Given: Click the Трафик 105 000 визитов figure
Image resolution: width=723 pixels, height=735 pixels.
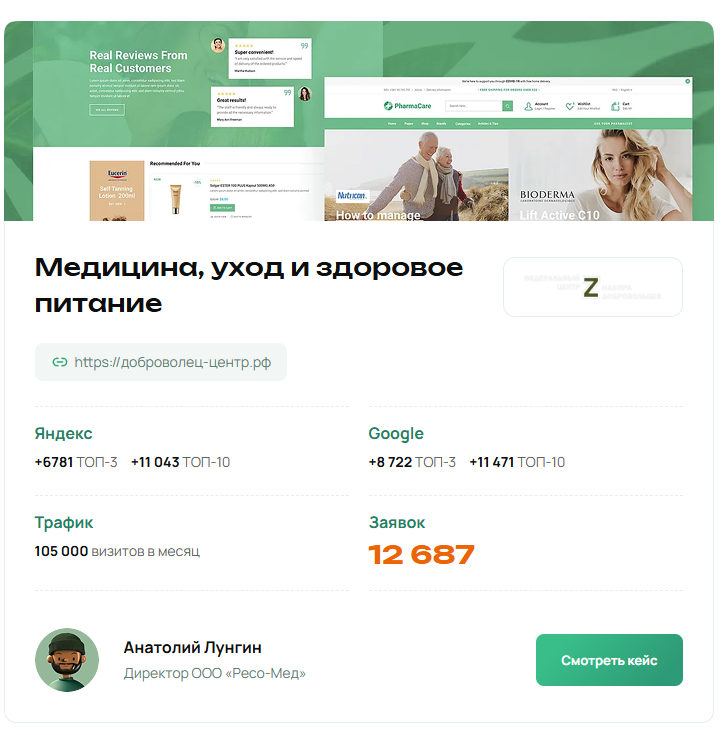Looking at the screenshot, I should [117, 551].
